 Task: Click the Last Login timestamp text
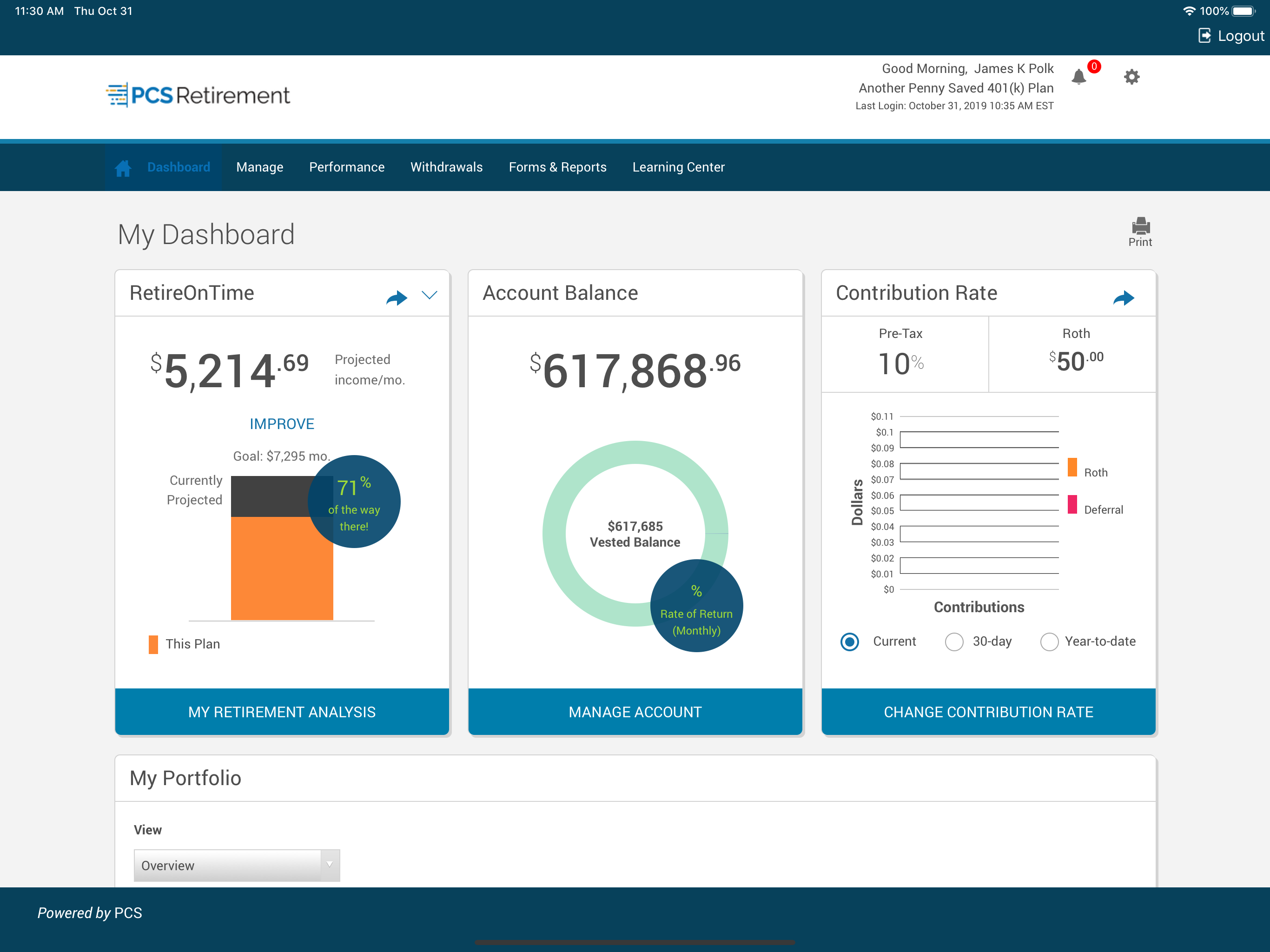point(954,106)
